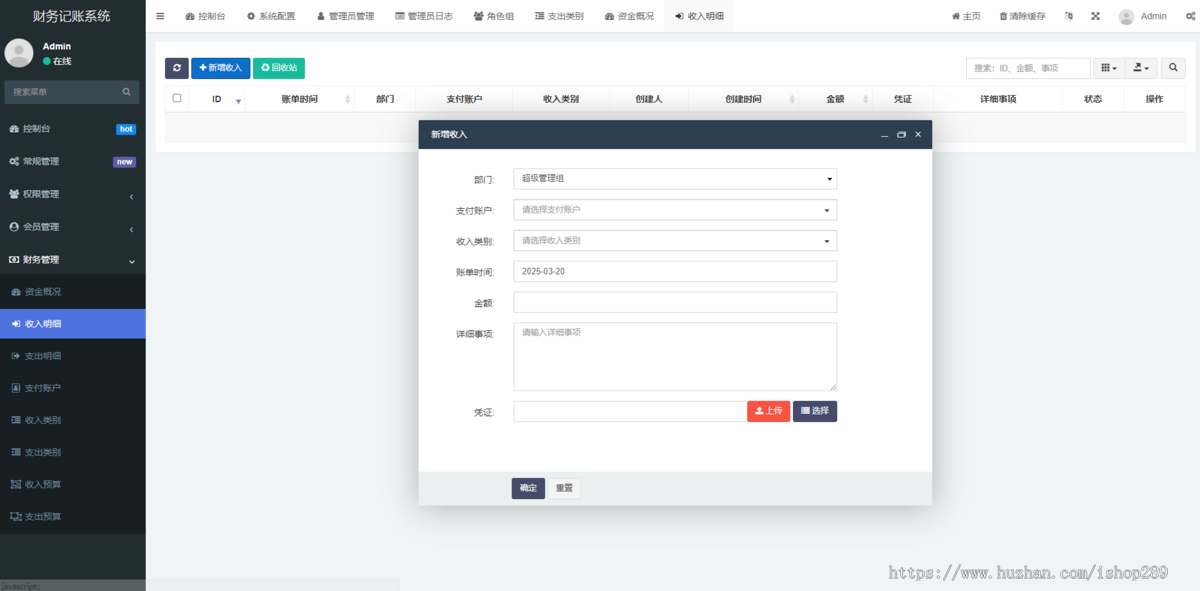This screenshot has height=591, width=1200.
Task: Open 支付账户 in the sidebar
Action: coord(72,388)
